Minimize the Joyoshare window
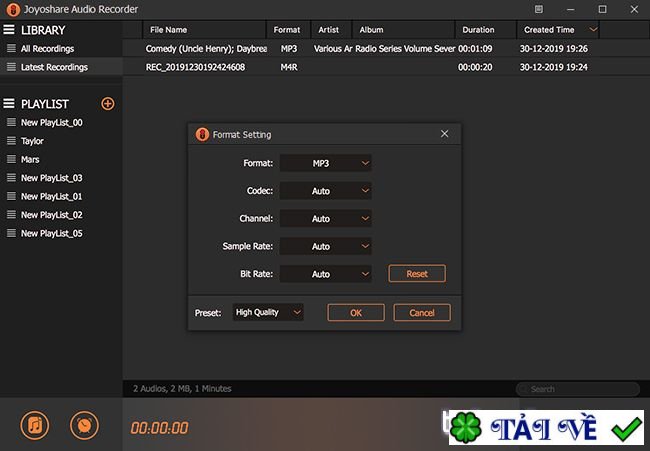 tap(570, 9)
